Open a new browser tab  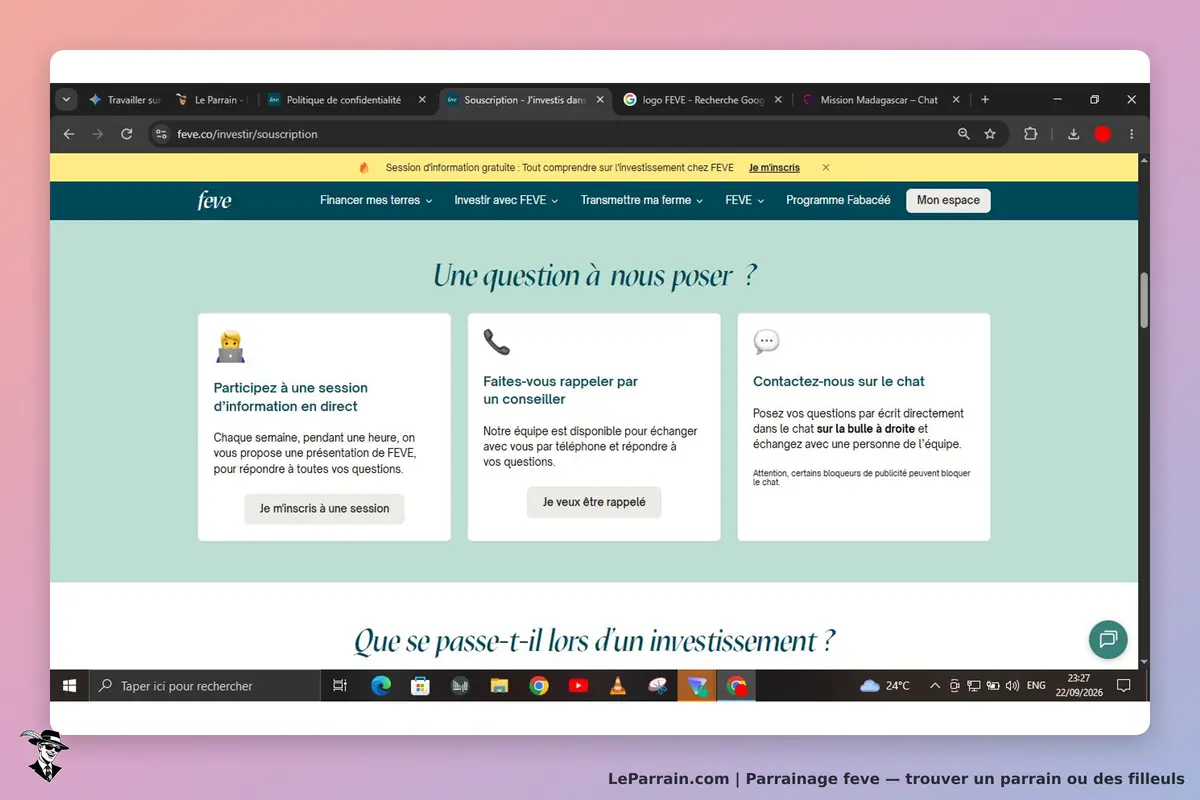pyautogui.click(x=985, y=100)
